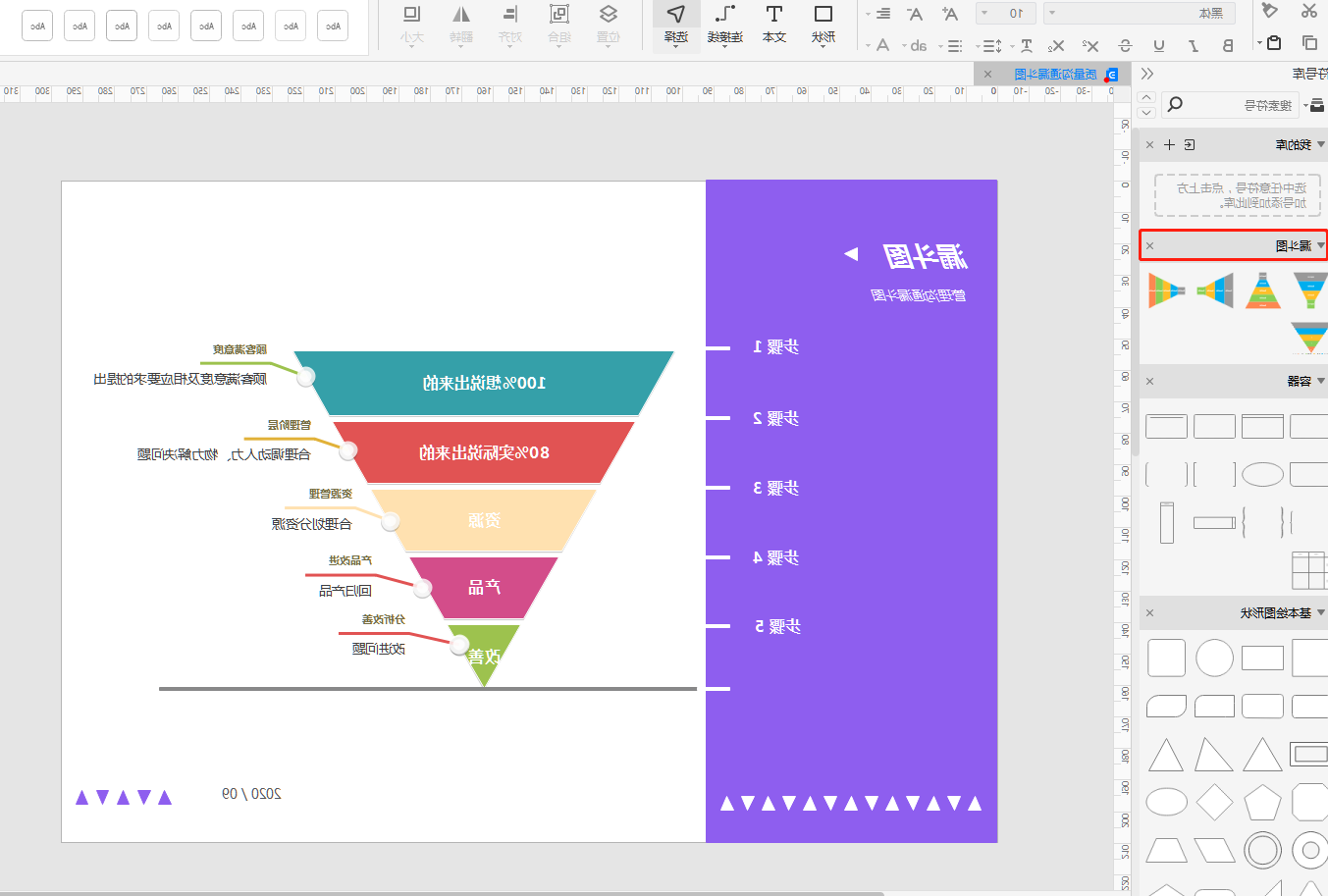Image resolution: width=1328 pixels, height=896 pixels.
Task: Open the 大小 size options
Action: tap(412, 25)
